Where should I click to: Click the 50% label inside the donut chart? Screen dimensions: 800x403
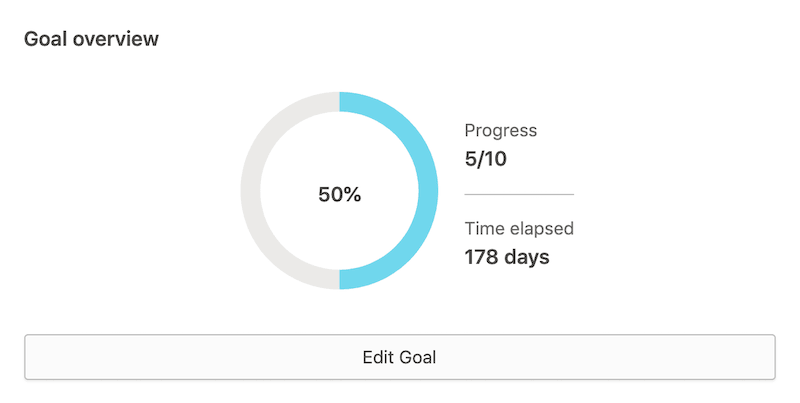[x=339, y=195]
